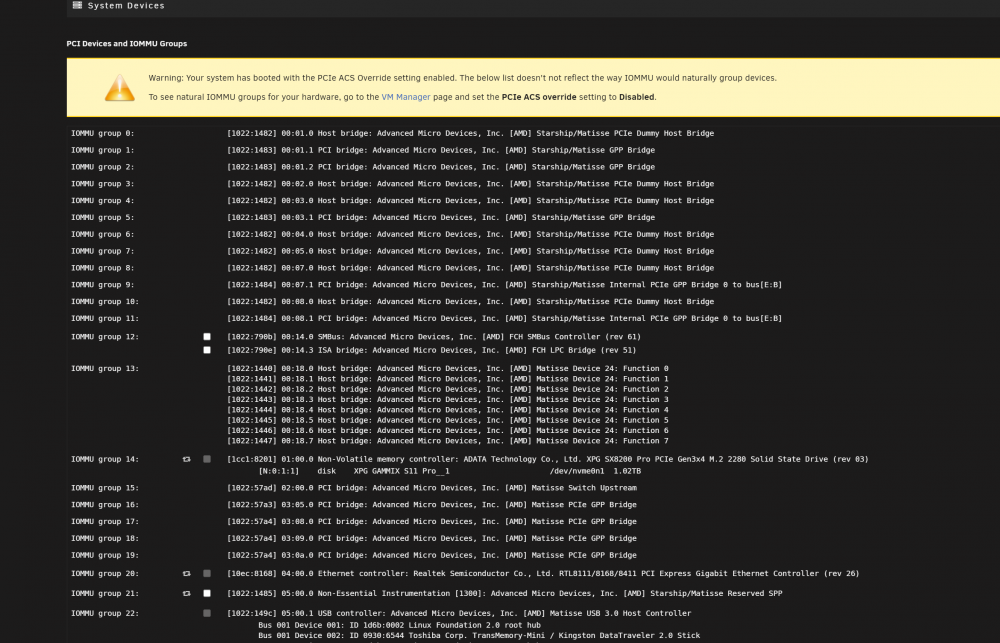
Task: Click the Matisse Device 24: Function 0 row
Action: point(448,369)
